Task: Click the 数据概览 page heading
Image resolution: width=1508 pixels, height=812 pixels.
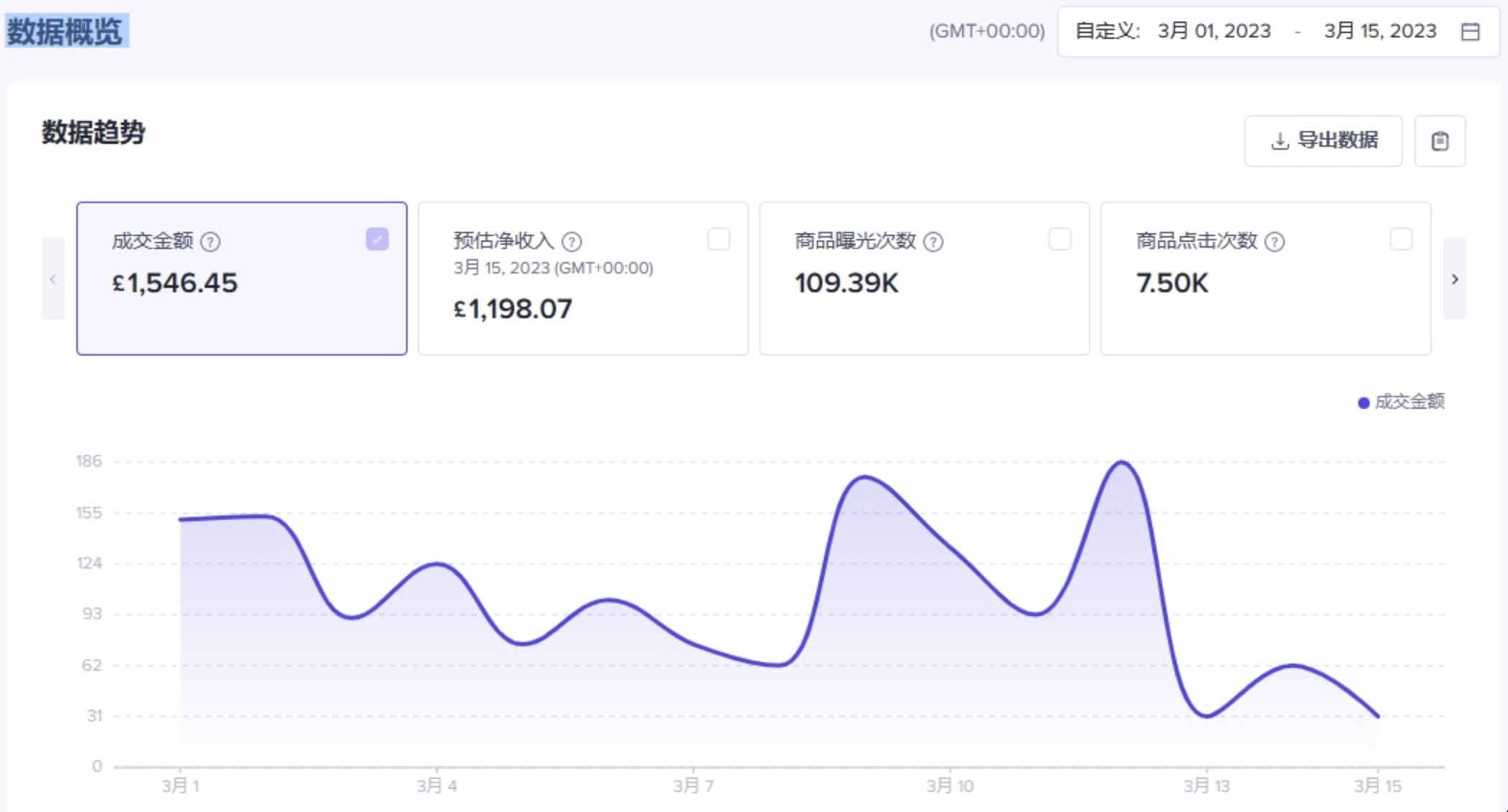Action: coord(66,32)
